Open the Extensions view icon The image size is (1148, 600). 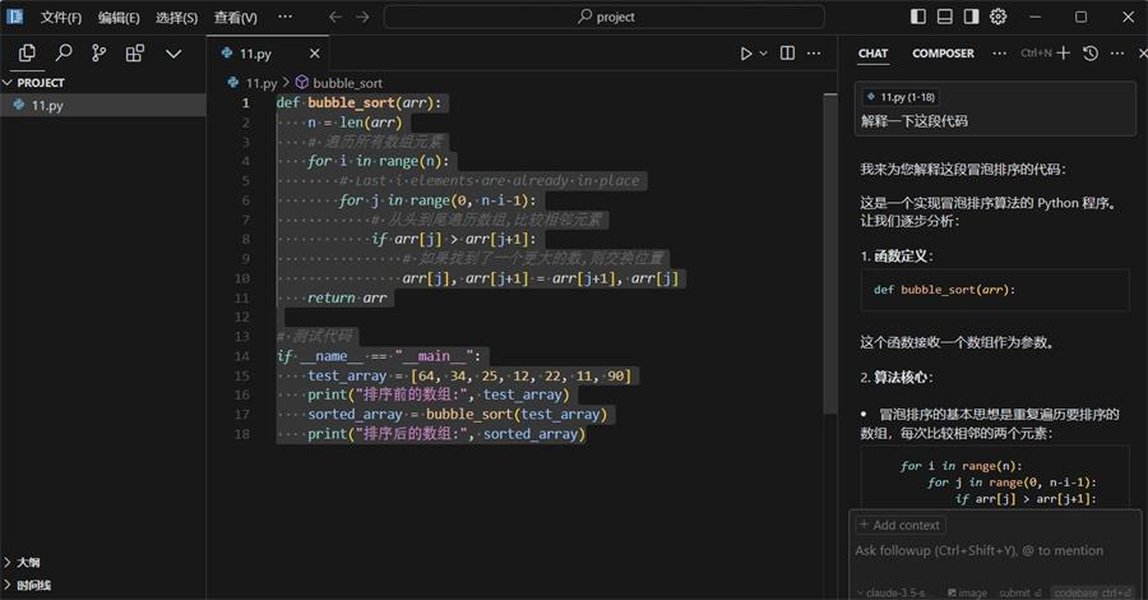[135, 52]
